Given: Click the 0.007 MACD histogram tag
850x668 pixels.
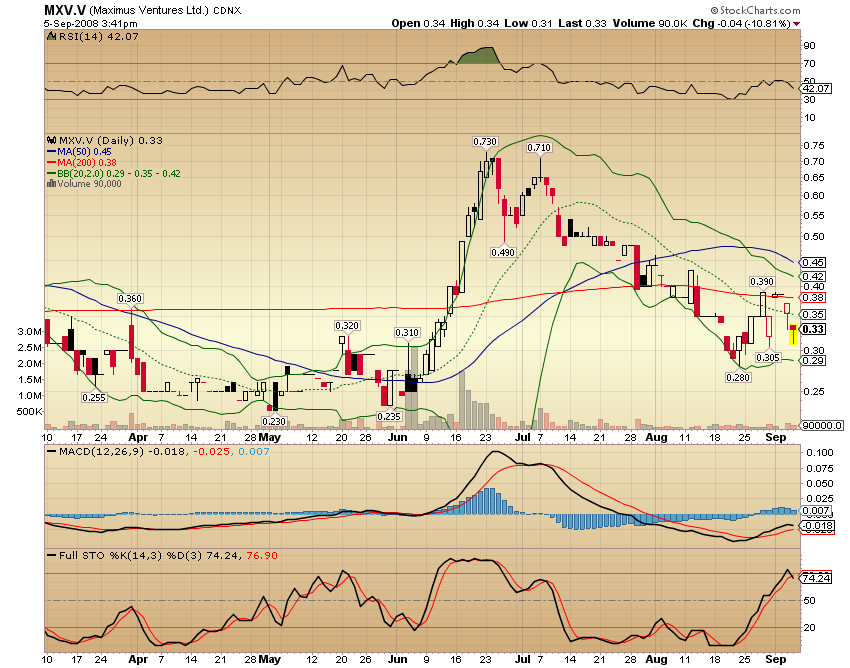Looking at the screenshot, I should tap(816, 510).
